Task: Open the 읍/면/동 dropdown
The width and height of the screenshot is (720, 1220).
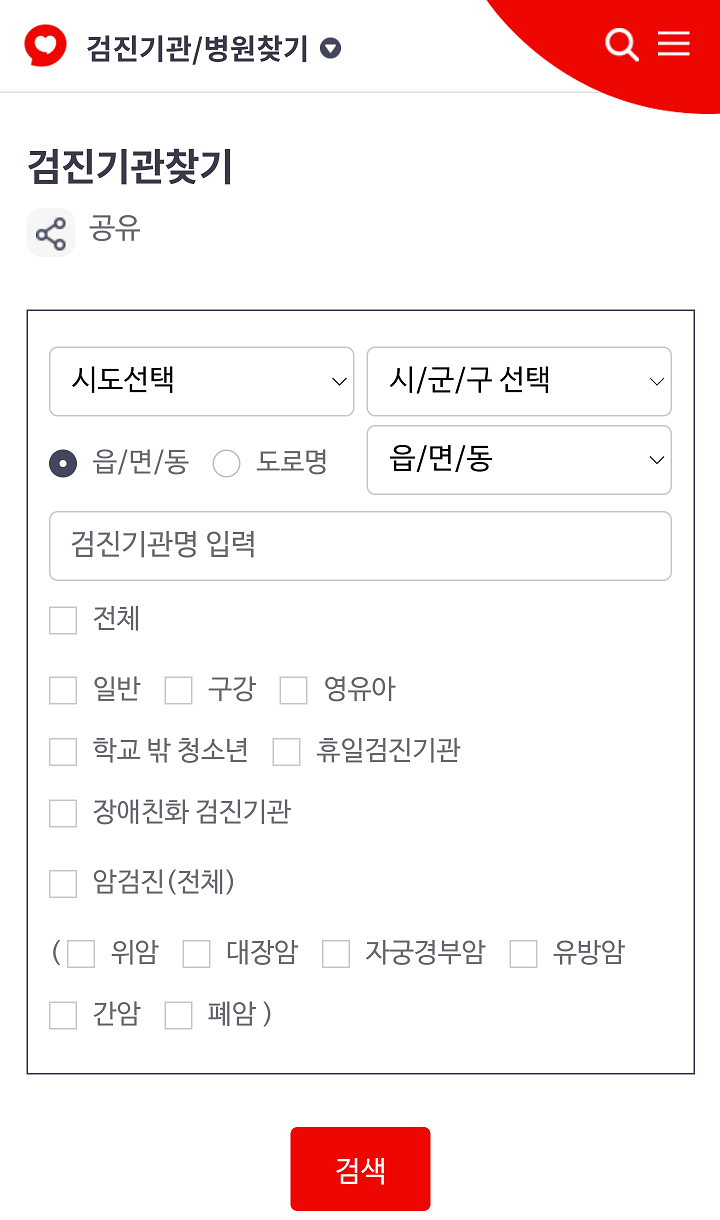Action: (x=519, y=460)
